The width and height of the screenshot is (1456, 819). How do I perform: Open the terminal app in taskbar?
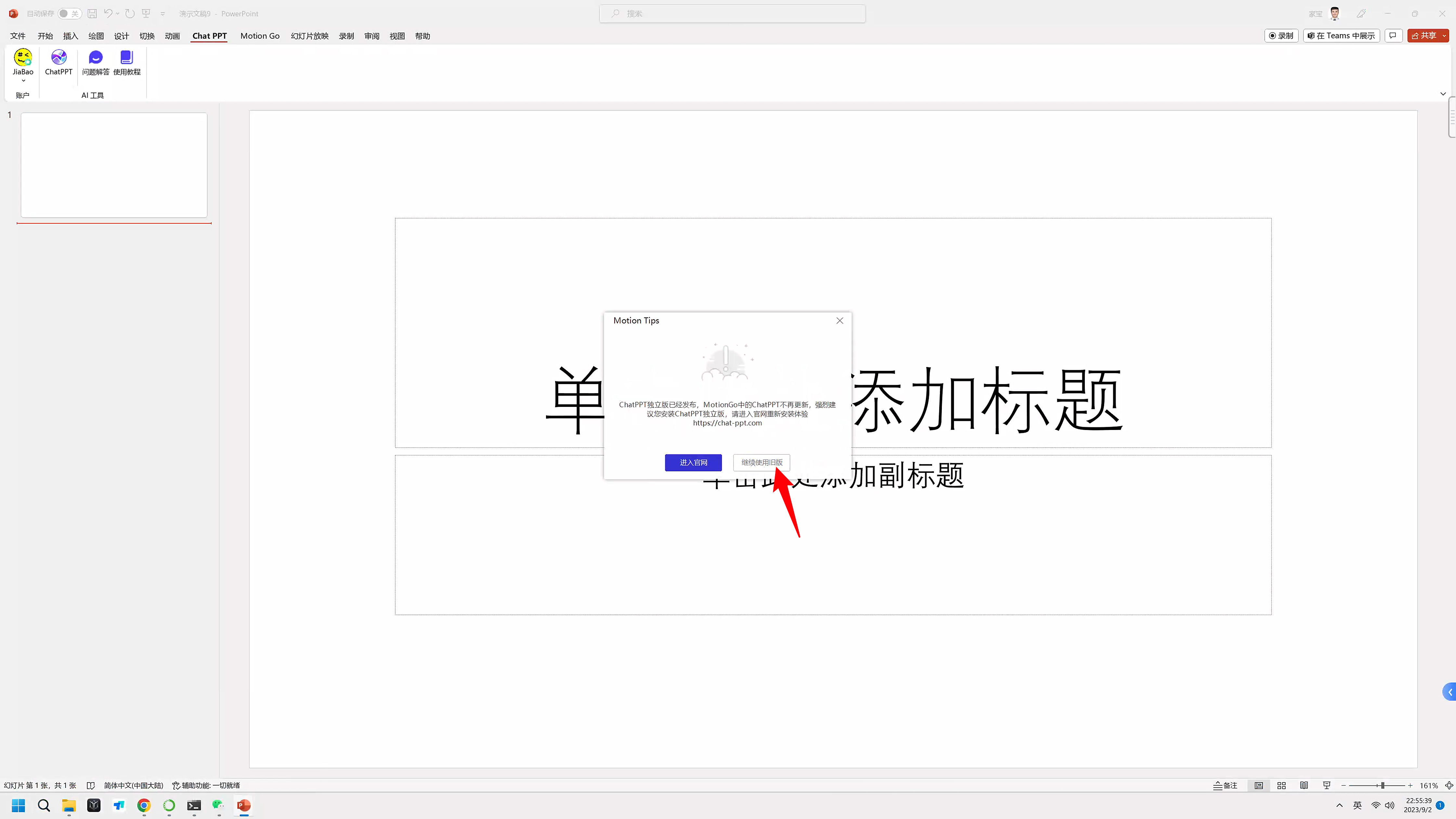click(x=194, y=805)
